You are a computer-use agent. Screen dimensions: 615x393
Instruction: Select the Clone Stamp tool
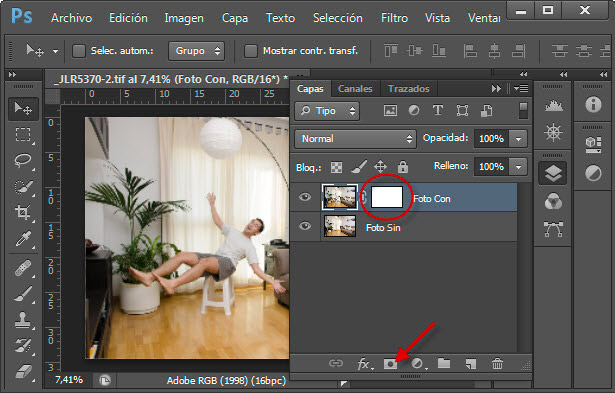pos(23,320)
